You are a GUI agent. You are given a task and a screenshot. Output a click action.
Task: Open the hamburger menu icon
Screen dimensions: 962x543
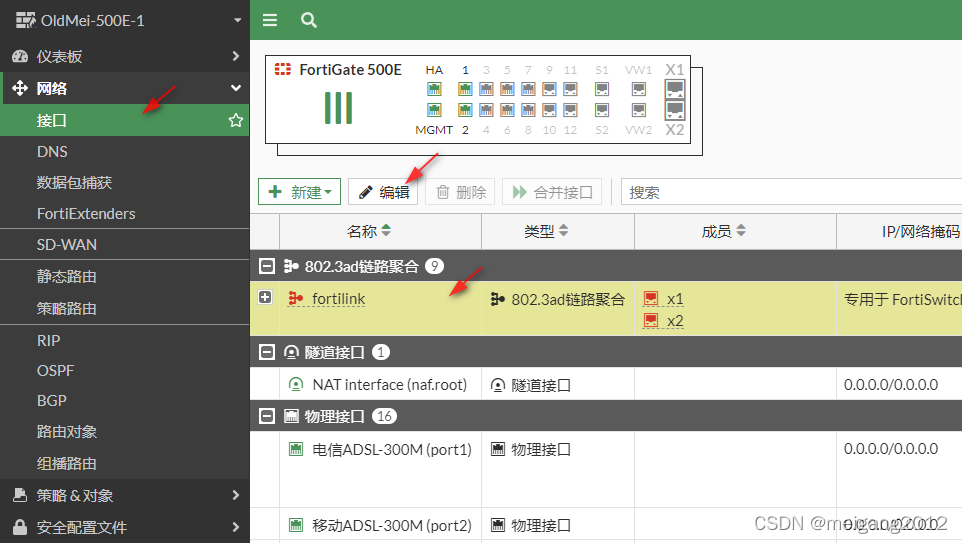pyautogui.click(x=270, y=20)
